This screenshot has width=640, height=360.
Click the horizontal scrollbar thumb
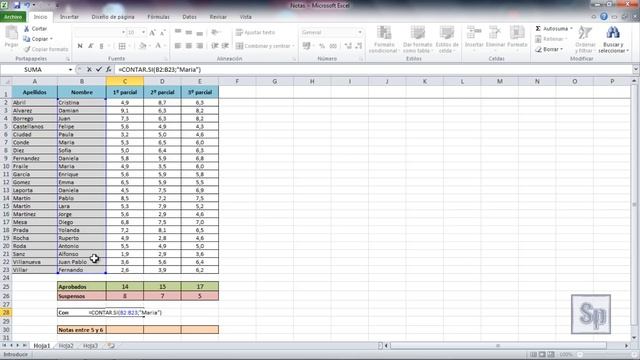click(498, 346)
